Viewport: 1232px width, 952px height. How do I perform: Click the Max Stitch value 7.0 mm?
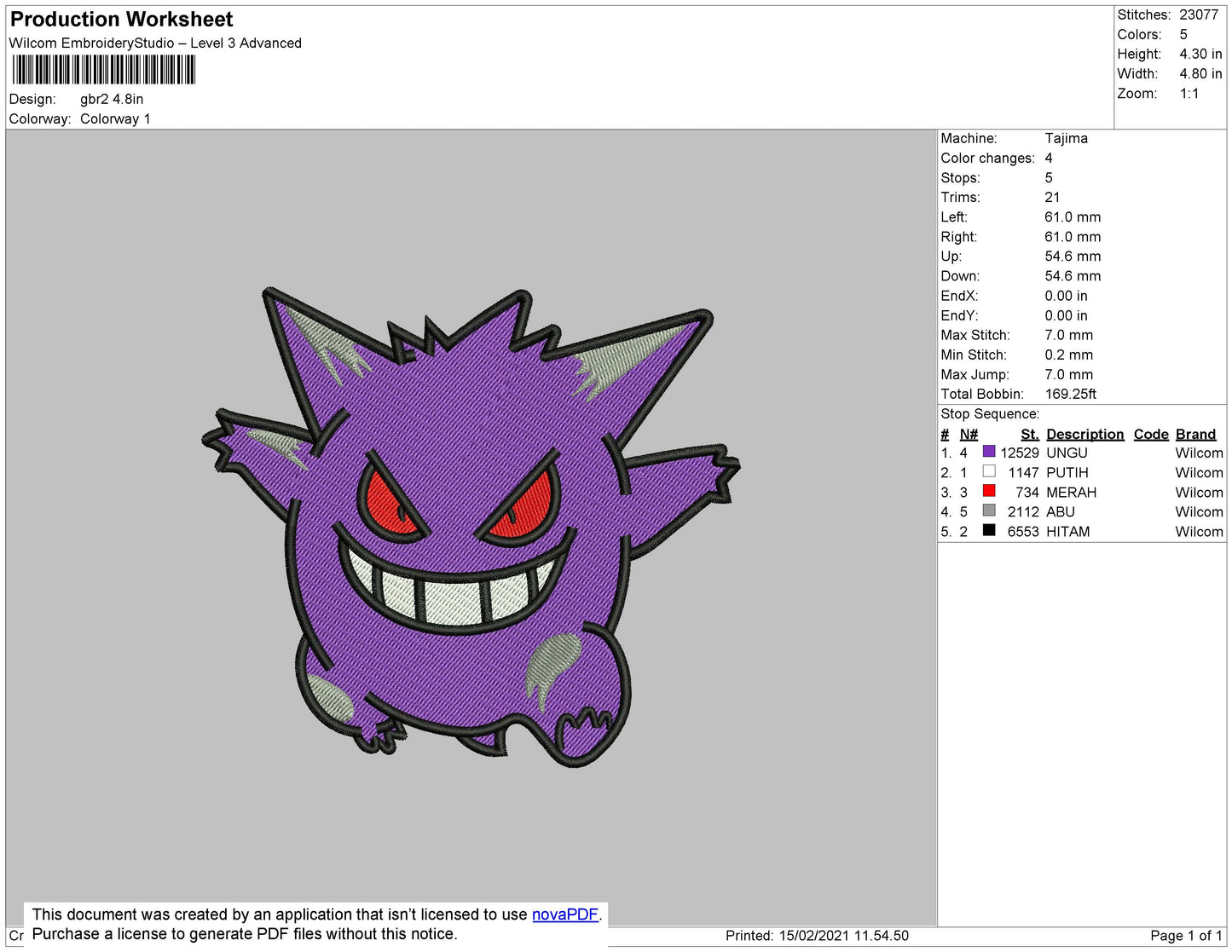(1068, 335)
